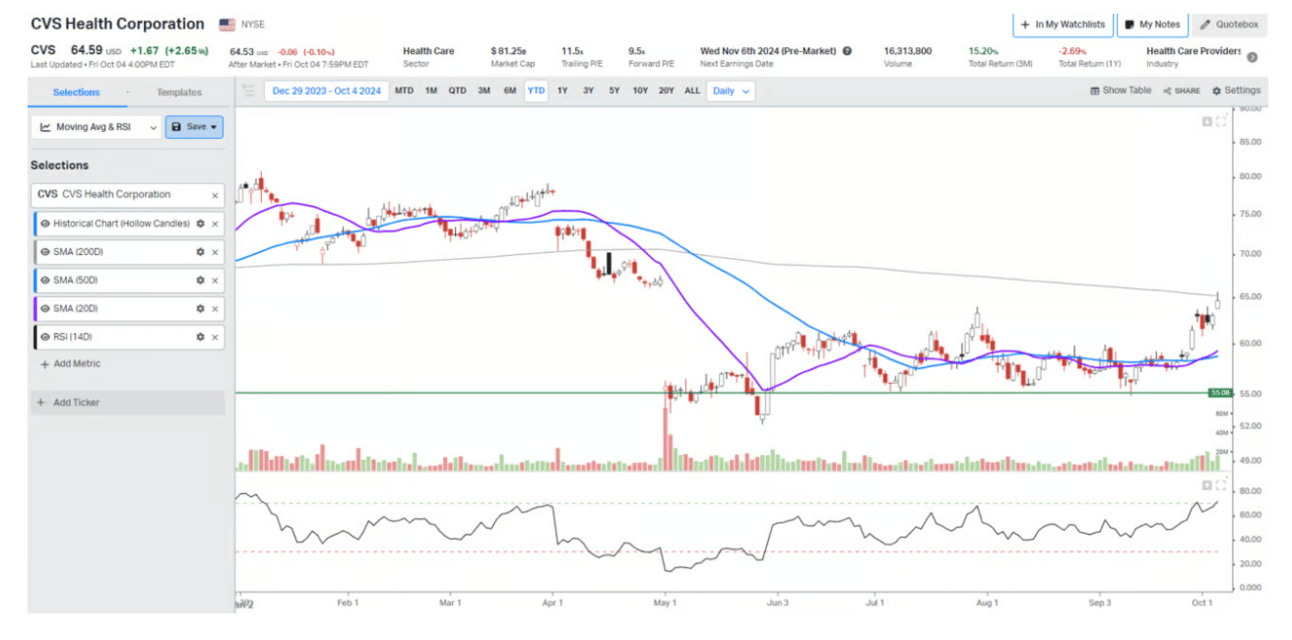This screenshot has height=640, width=1292.
Task: Hide the SMA (200D) series
Action: pos(45,252)
